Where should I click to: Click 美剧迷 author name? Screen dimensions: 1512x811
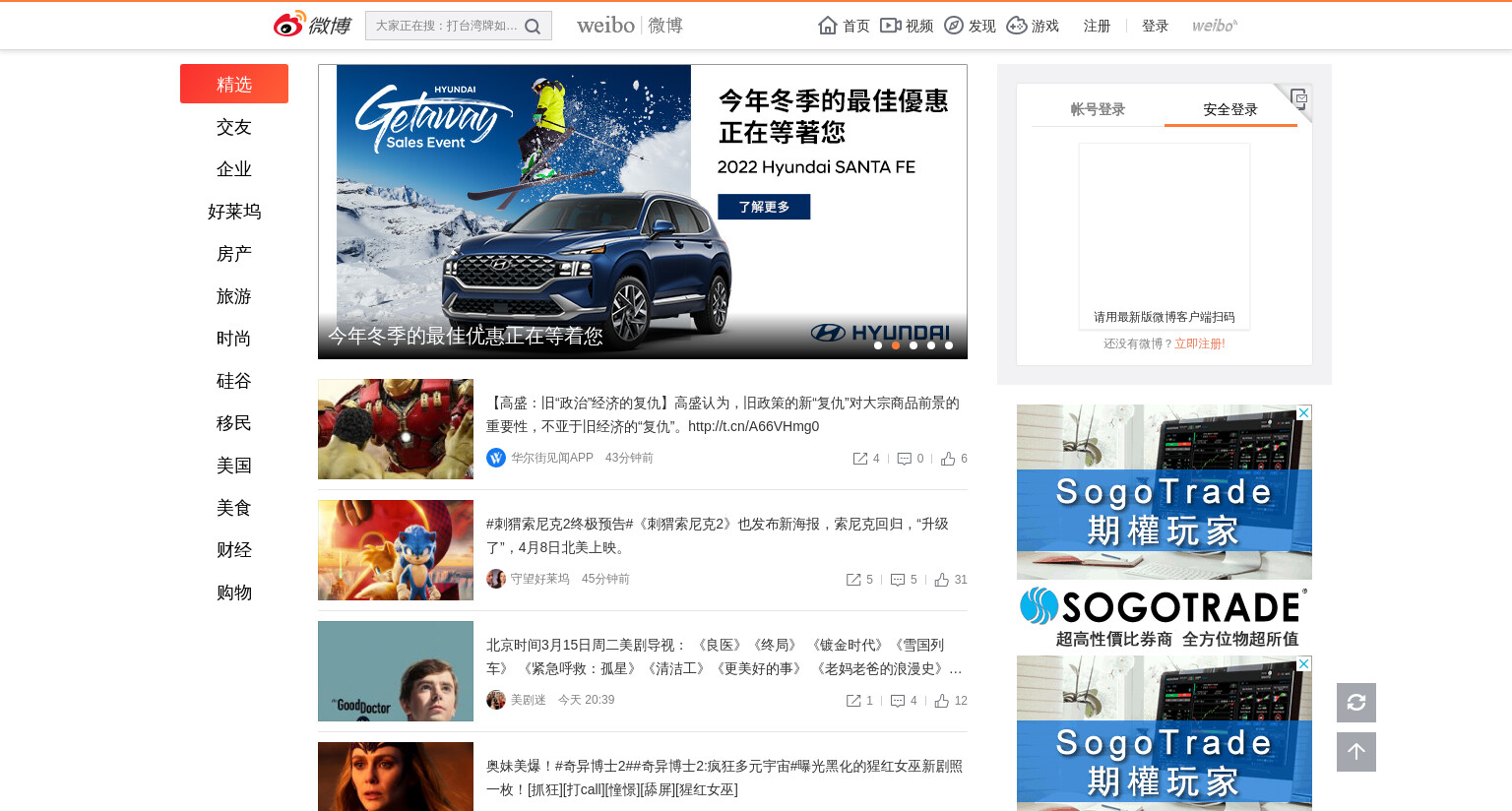tap(529, 700)
